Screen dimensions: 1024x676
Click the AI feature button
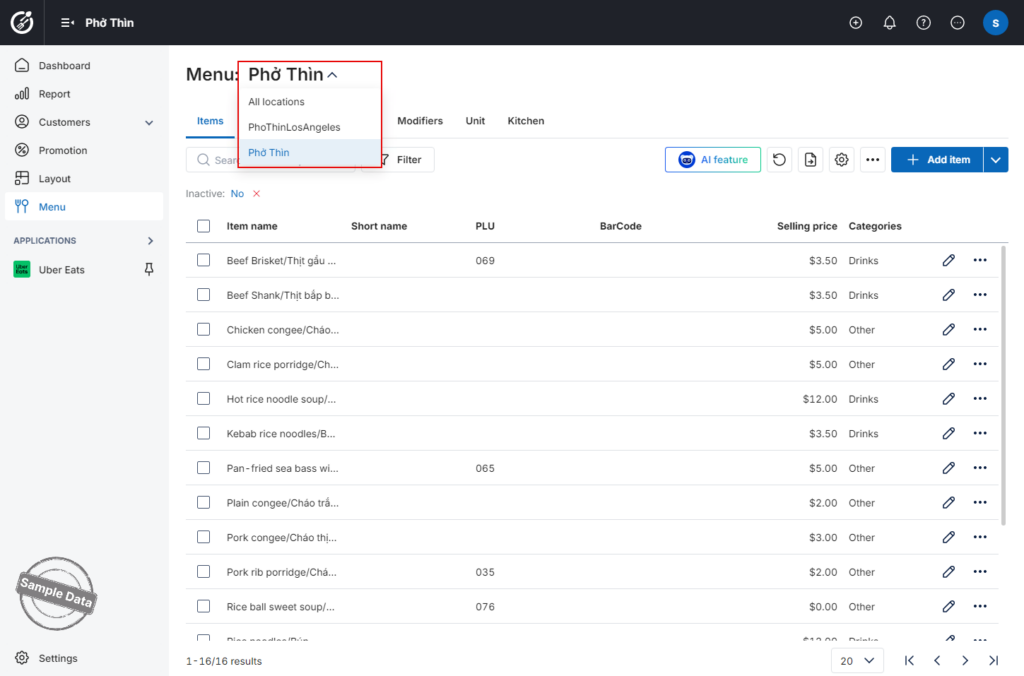coord(712,159)
